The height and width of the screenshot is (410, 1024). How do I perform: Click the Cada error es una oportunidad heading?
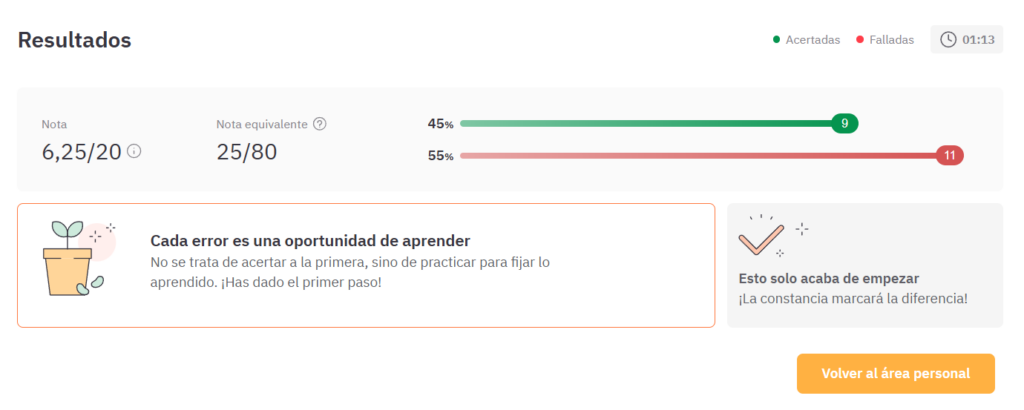[310, 241]
